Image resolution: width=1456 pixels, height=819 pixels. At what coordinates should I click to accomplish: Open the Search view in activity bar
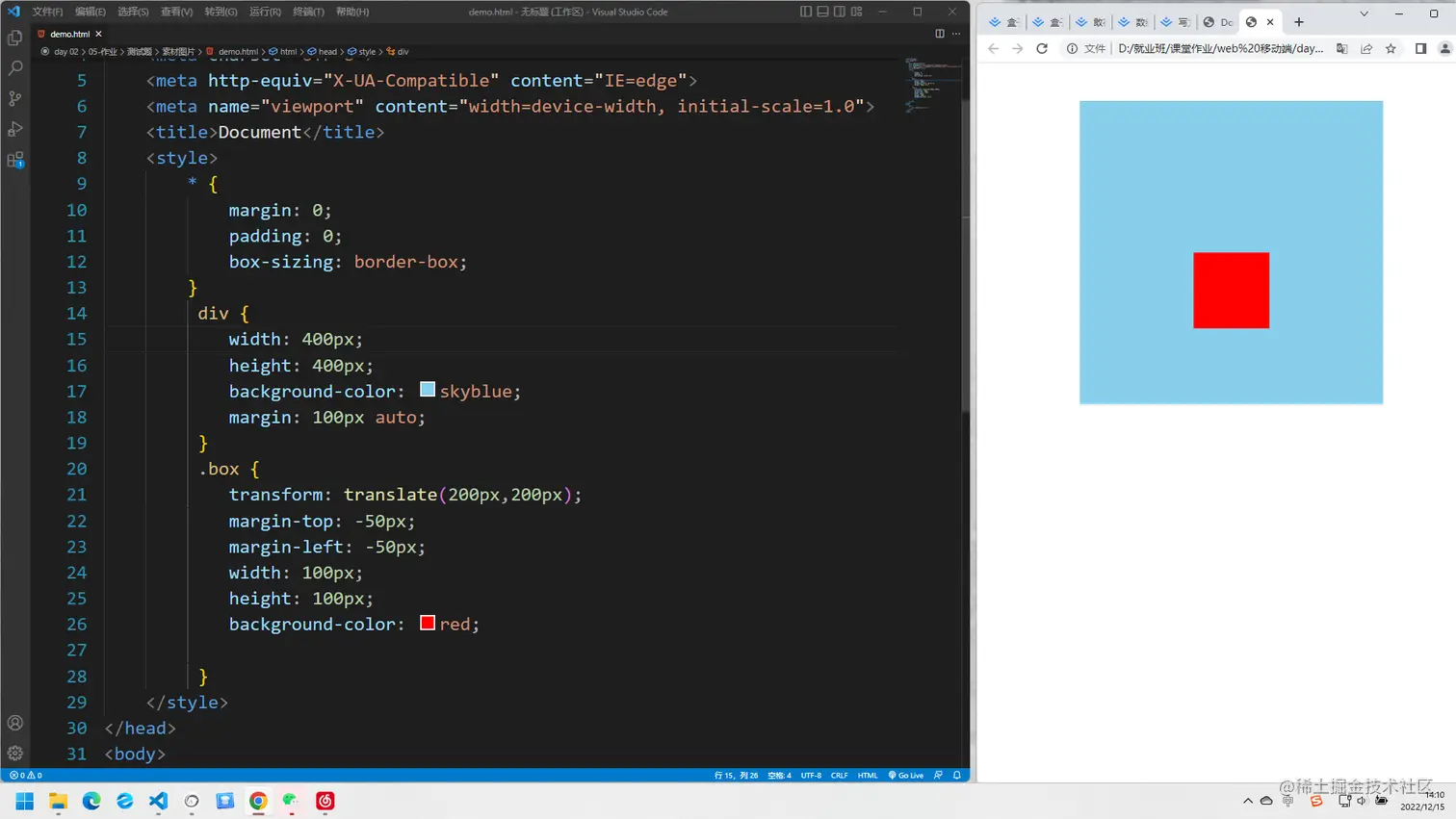[15, 68]
